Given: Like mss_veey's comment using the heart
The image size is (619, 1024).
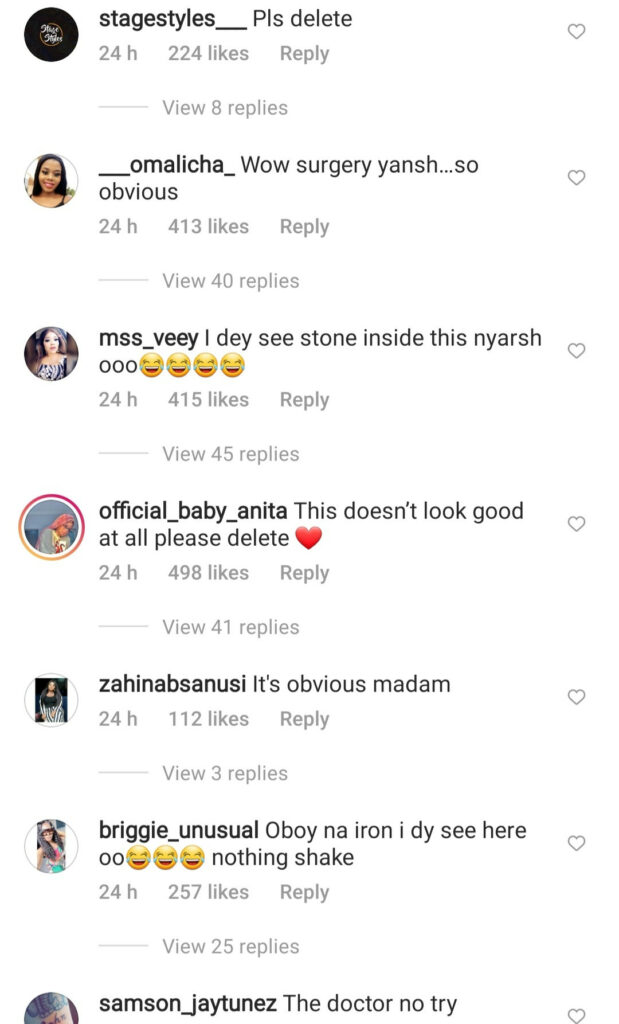Looking at the screenshot, I should [x=576, y=351].
